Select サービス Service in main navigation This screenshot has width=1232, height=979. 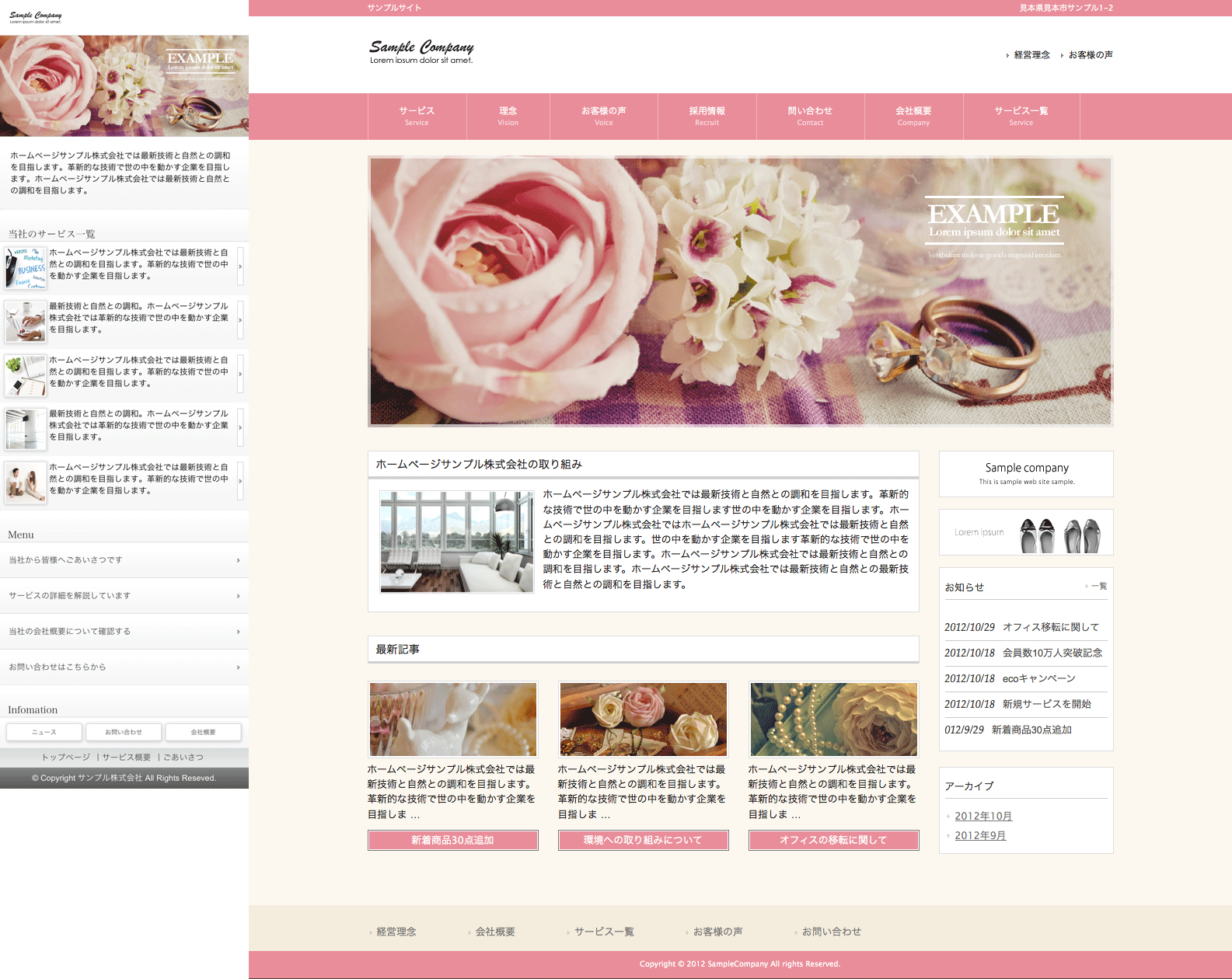coord(417,116)
